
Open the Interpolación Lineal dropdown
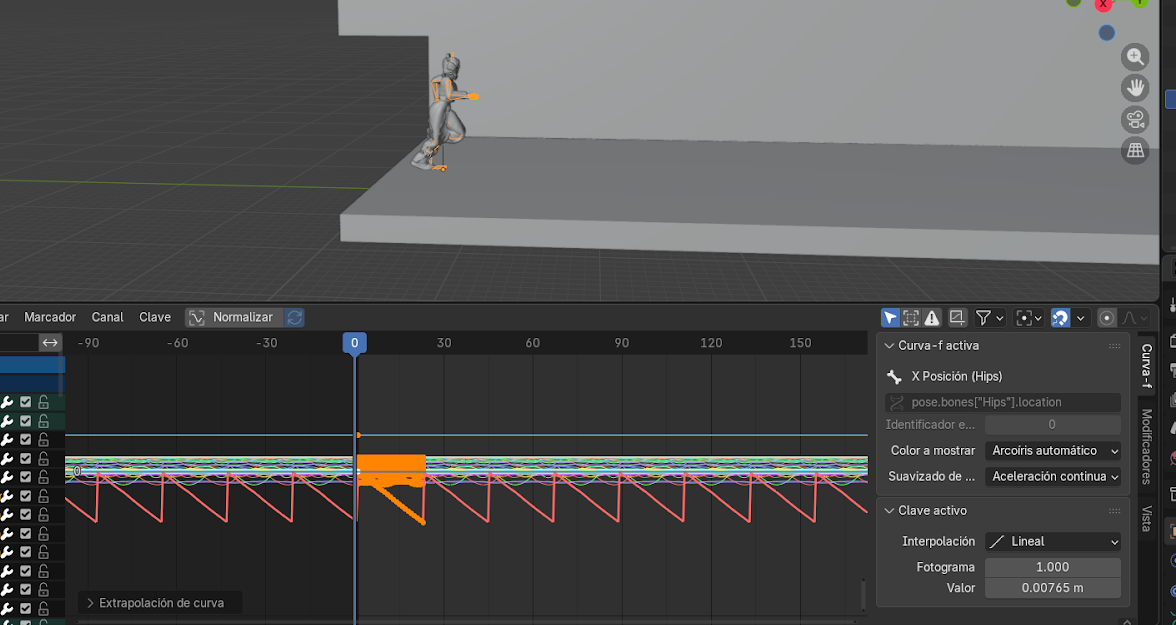[x=1052, y=541]
